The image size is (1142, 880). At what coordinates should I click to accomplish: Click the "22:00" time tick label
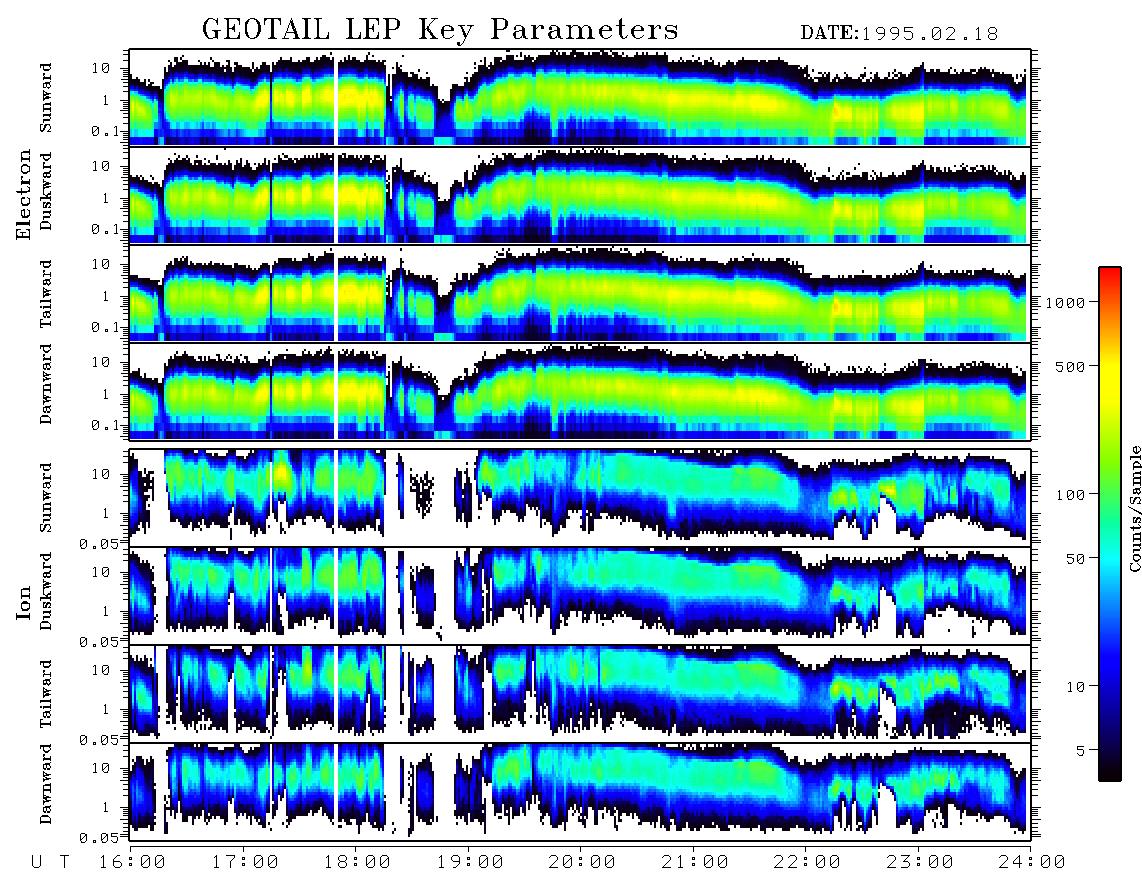point(807,862)
